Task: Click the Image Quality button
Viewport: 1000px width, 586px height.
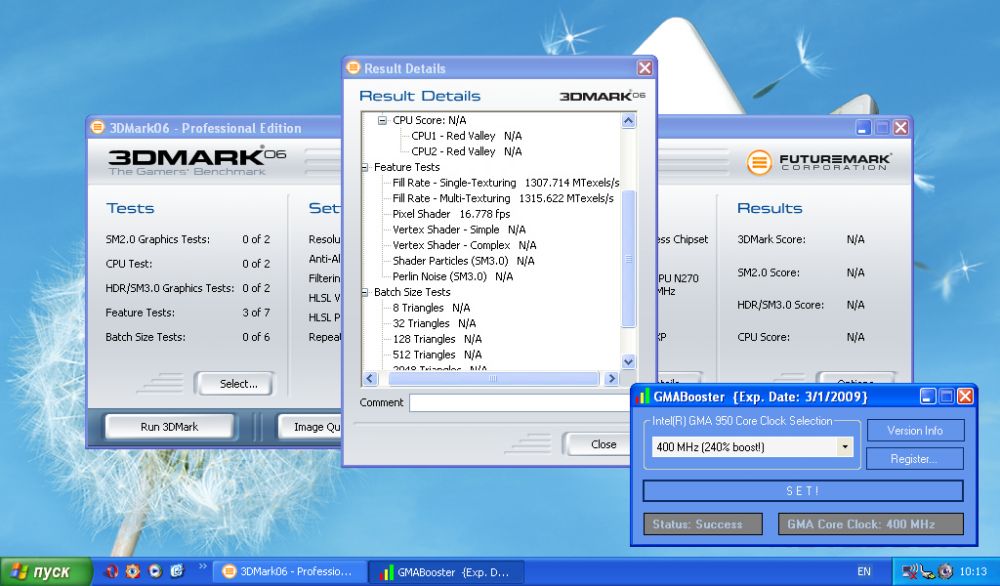Action: click(311, 427)
